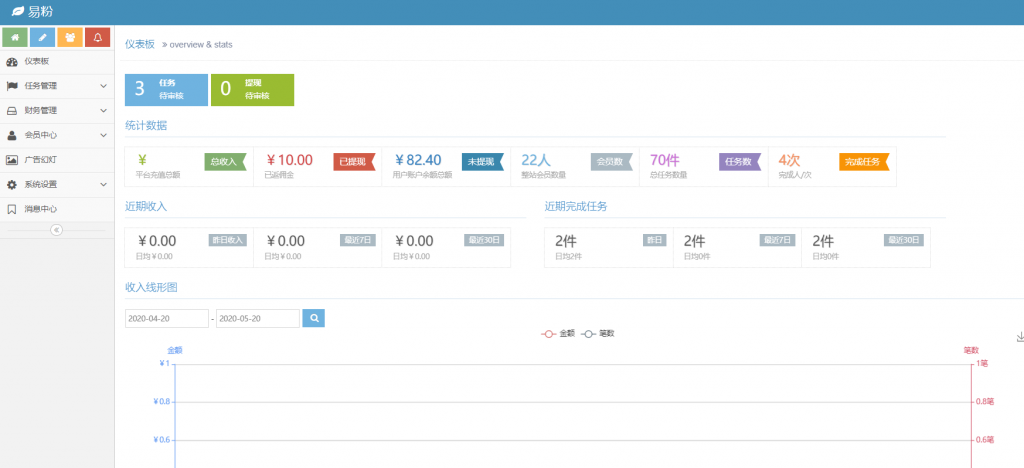Click the green home shortcut icon
Viewport: 1024px width, 468px height.
[15, 38]
